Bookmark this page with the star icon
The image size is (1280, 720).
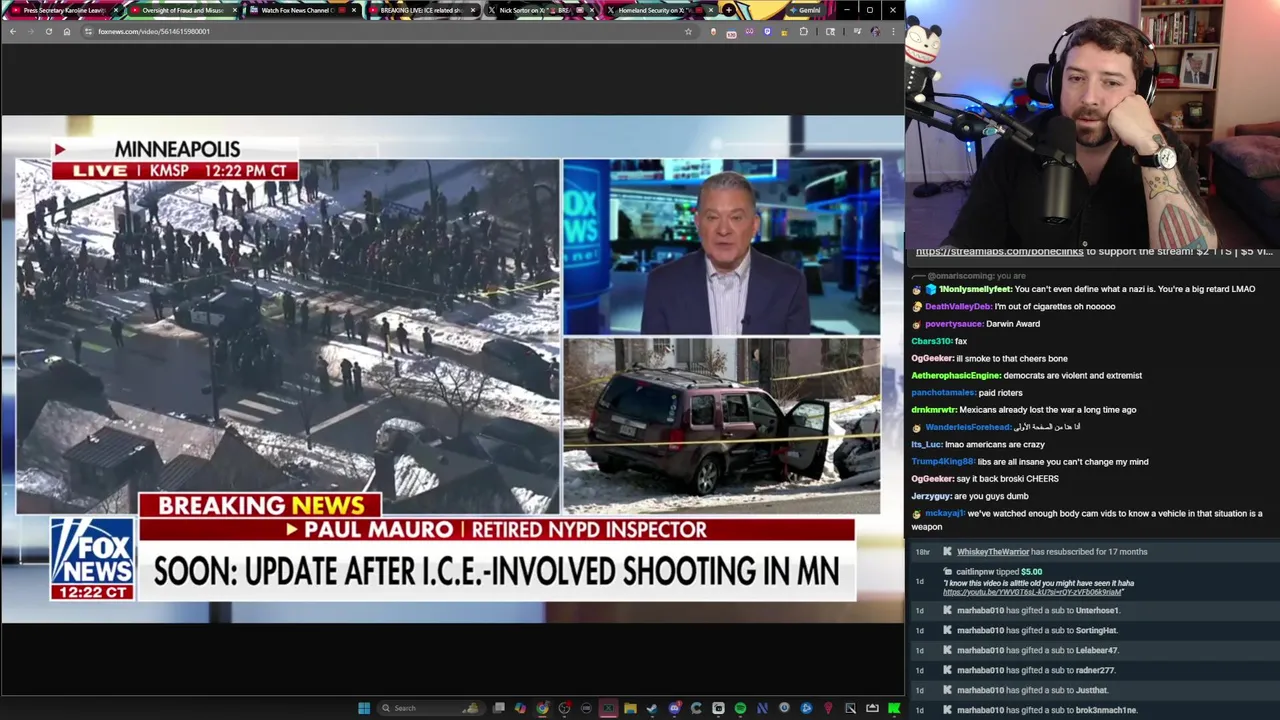[x=688, y=31]
